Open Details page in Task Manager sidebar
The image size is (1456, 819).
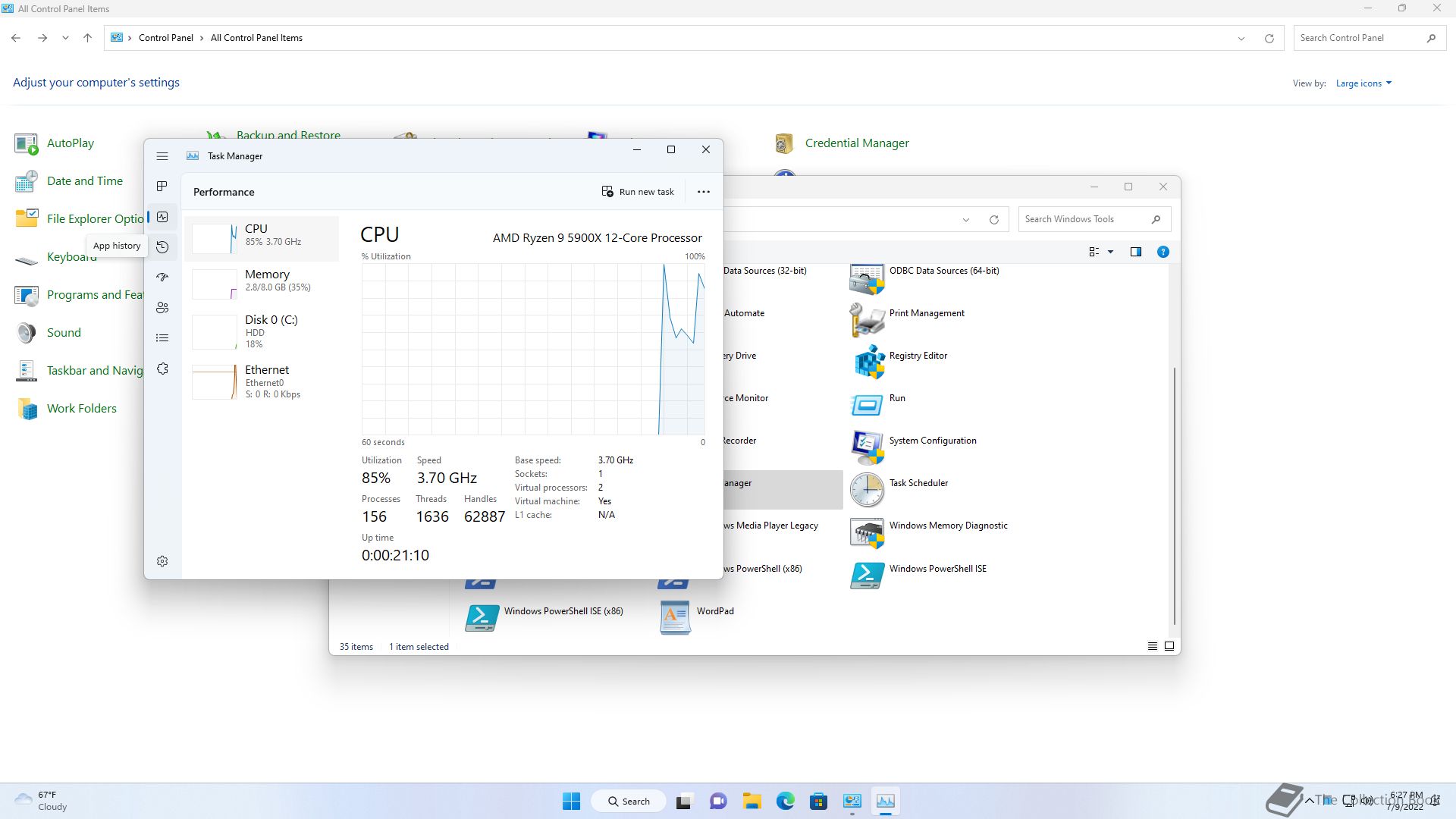click(162, 338)
